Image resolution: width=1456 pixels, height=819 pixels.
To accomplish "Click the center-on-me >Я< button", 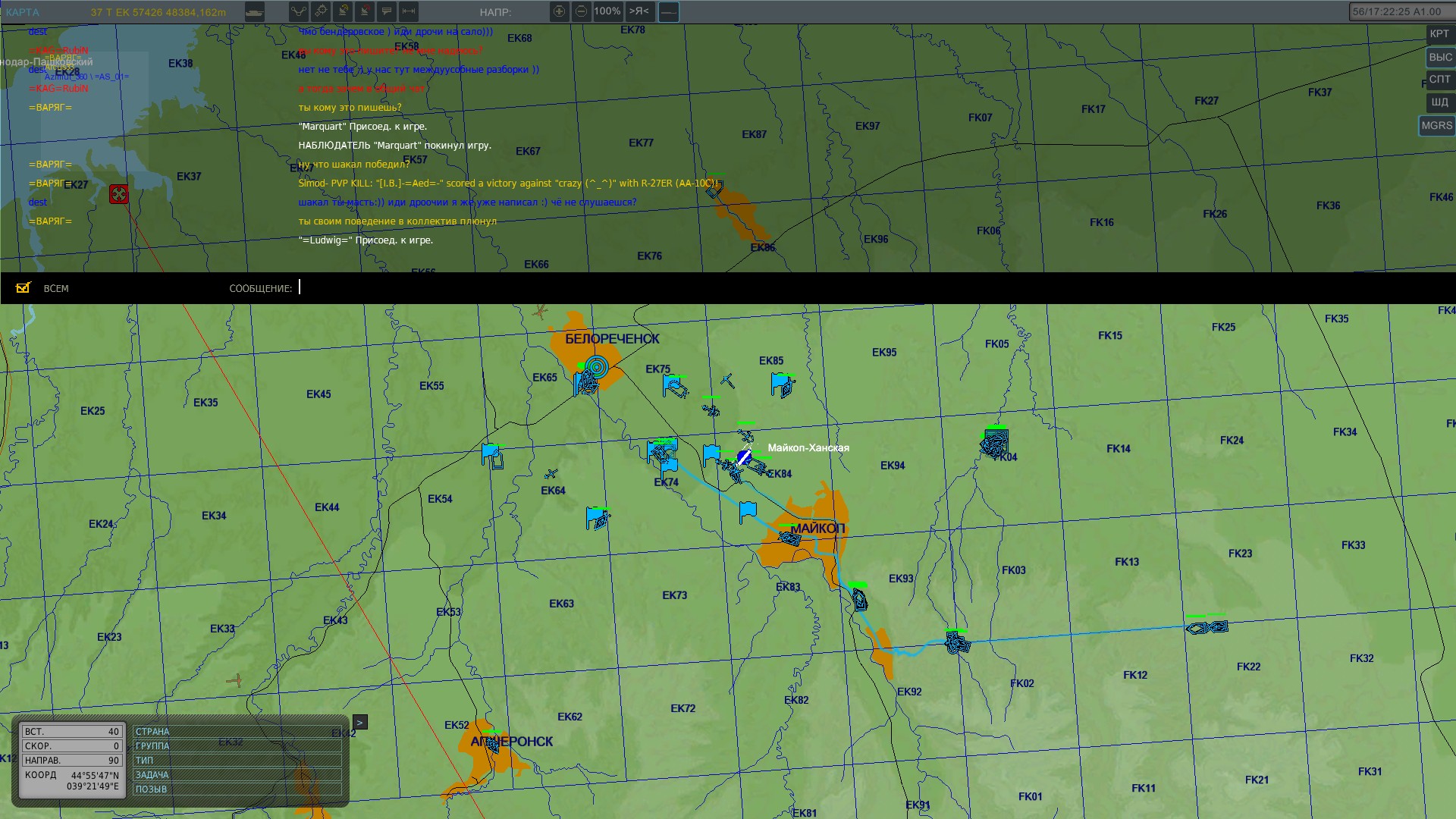I will [639, 11].
